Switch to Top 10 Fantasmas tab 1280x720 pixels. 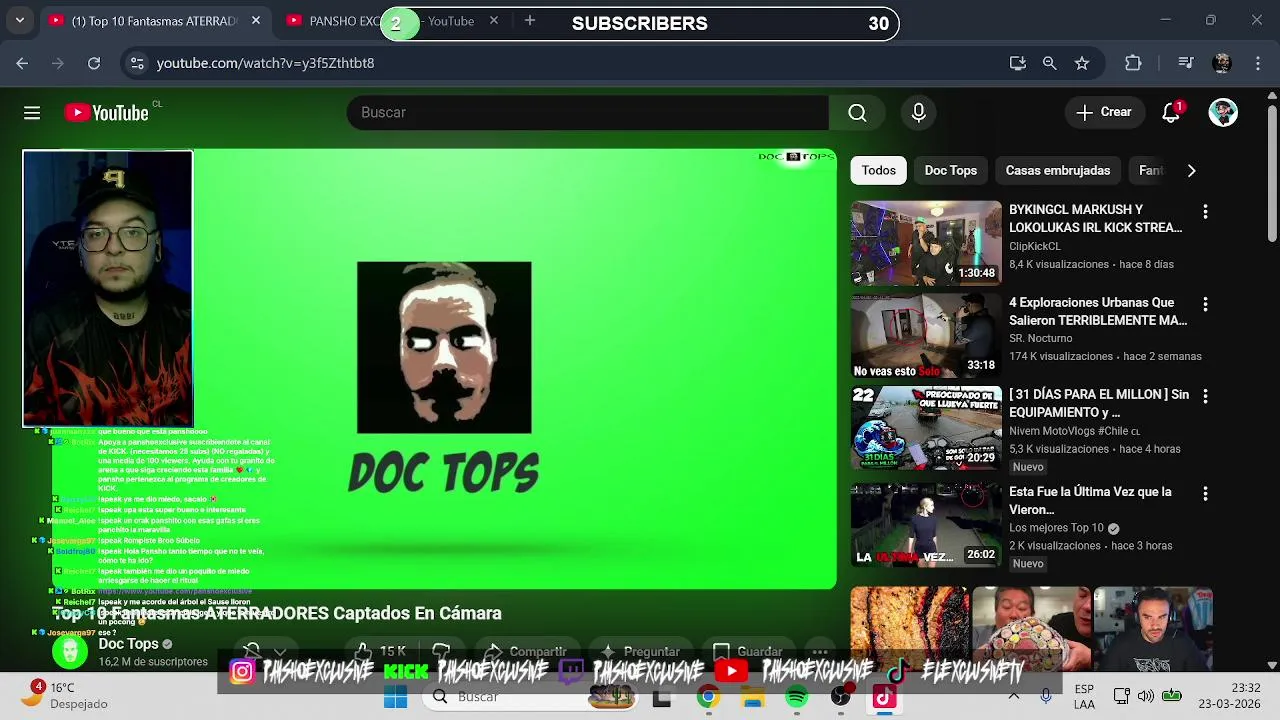click(x=155, y=21)
